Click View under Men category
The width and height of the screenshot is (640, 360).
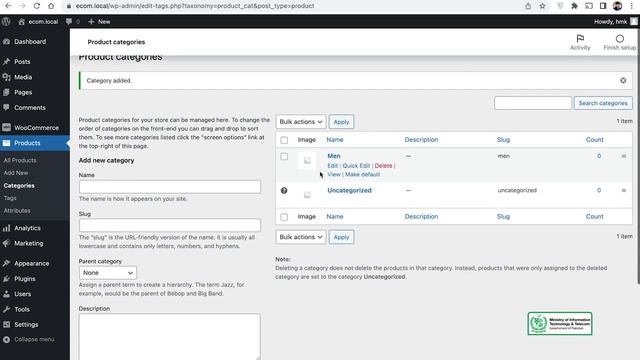pos(334,174)
